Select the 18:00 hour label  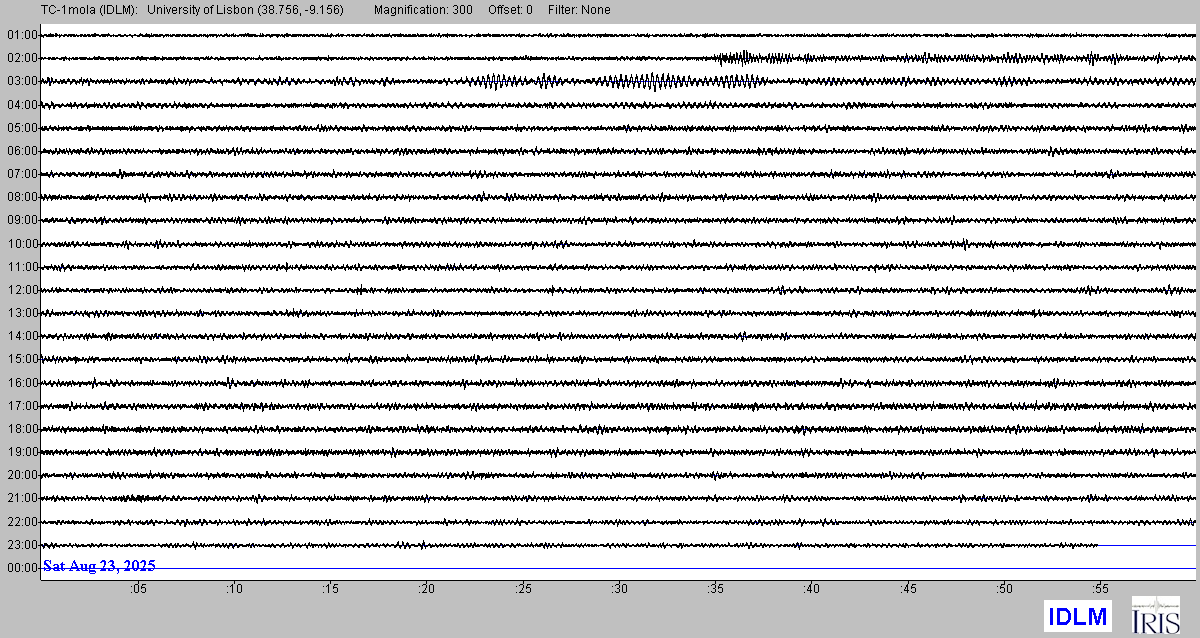point(21,429)
